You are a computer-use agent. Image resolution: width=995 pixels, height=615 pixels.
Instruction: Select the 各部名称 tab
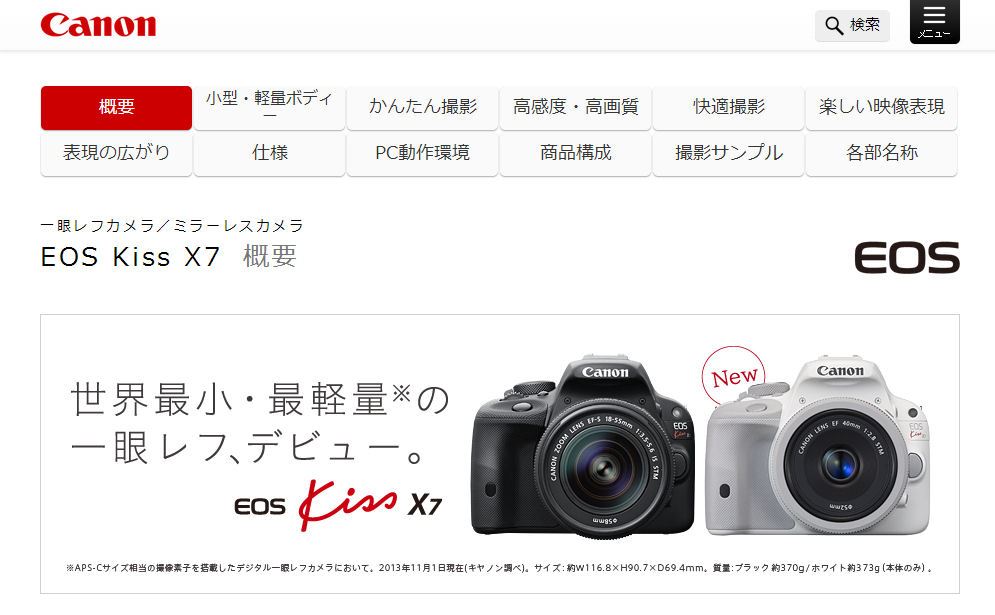pos(881,153)
